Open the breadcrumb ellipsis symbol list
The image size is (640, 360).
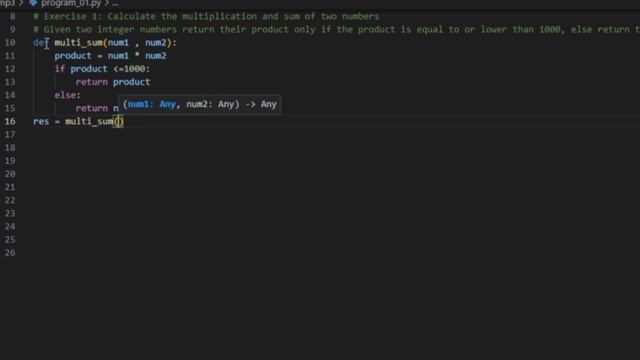tap(115, 4)
